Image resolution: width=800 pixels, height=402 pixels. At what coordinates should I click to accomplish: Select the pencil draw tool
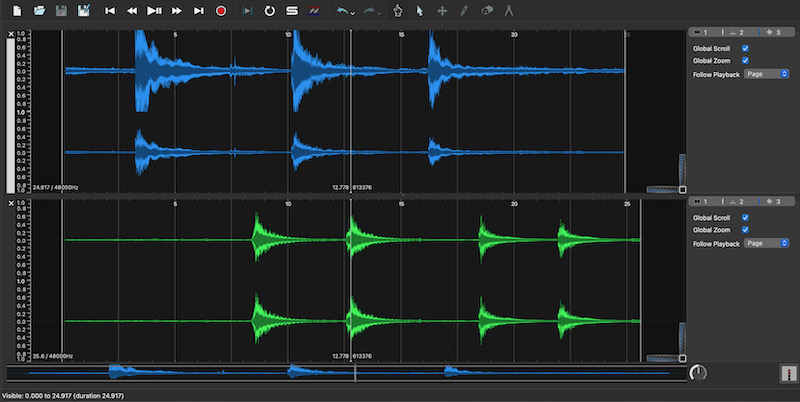click(x=464, y=10)
